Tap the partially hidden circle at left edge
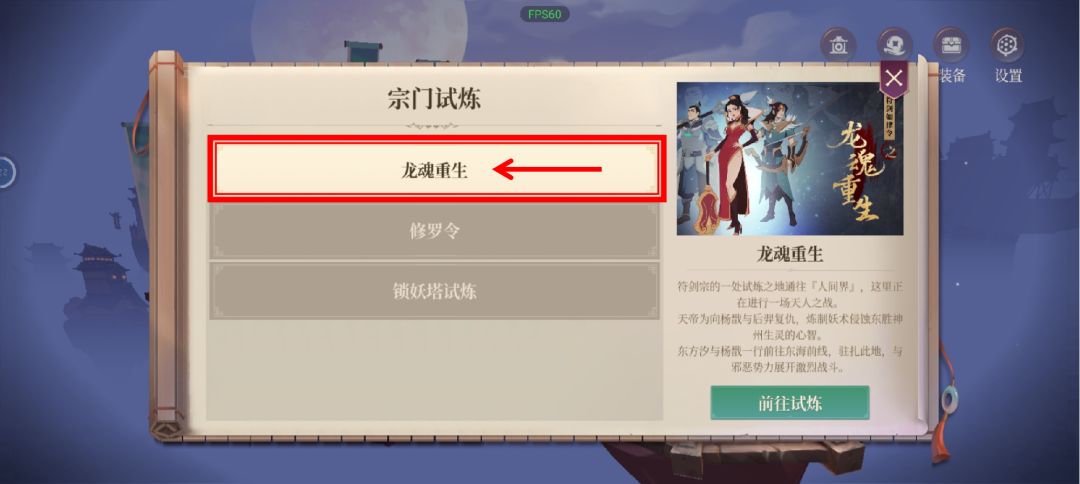1080x484 pixels. 7,172
